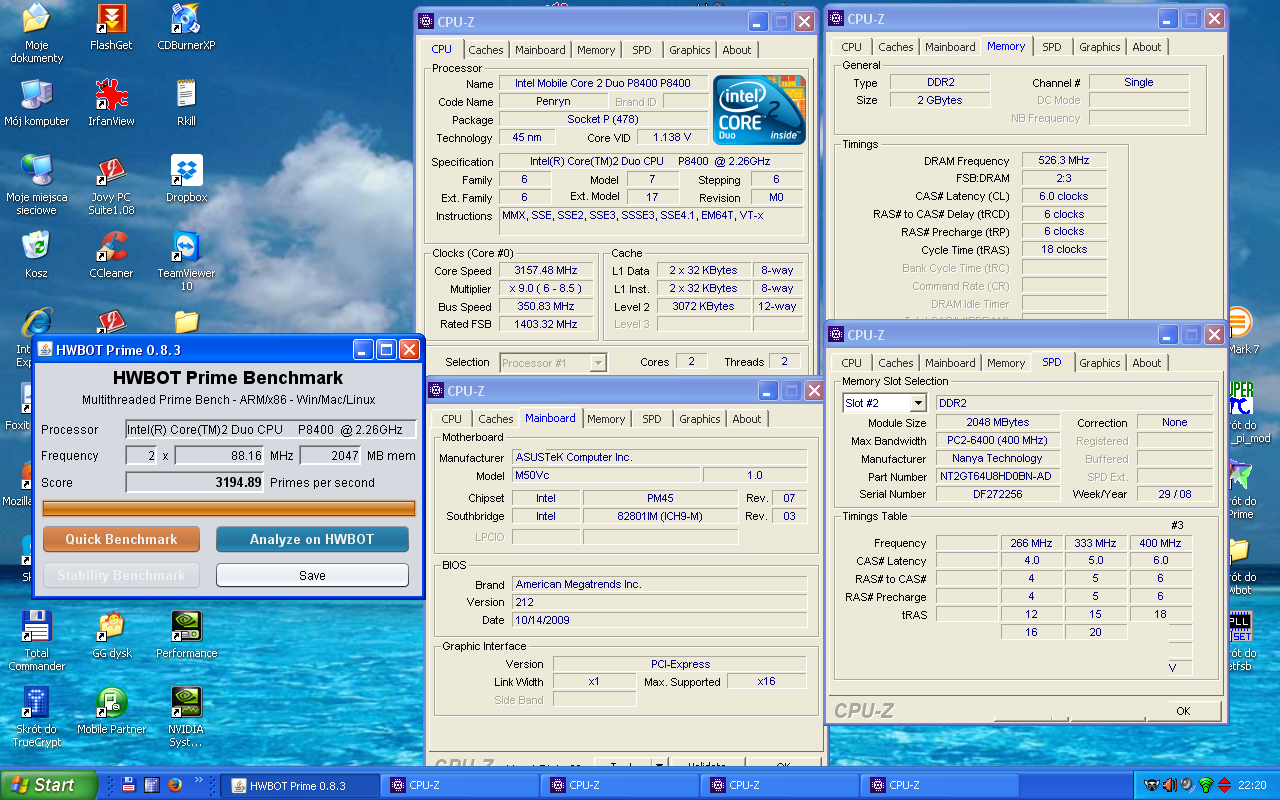Image resolution: width=1280 pixels, height=800 pixels.
Task: Click the volume speaker tray icon
Action: point(1186,785)
